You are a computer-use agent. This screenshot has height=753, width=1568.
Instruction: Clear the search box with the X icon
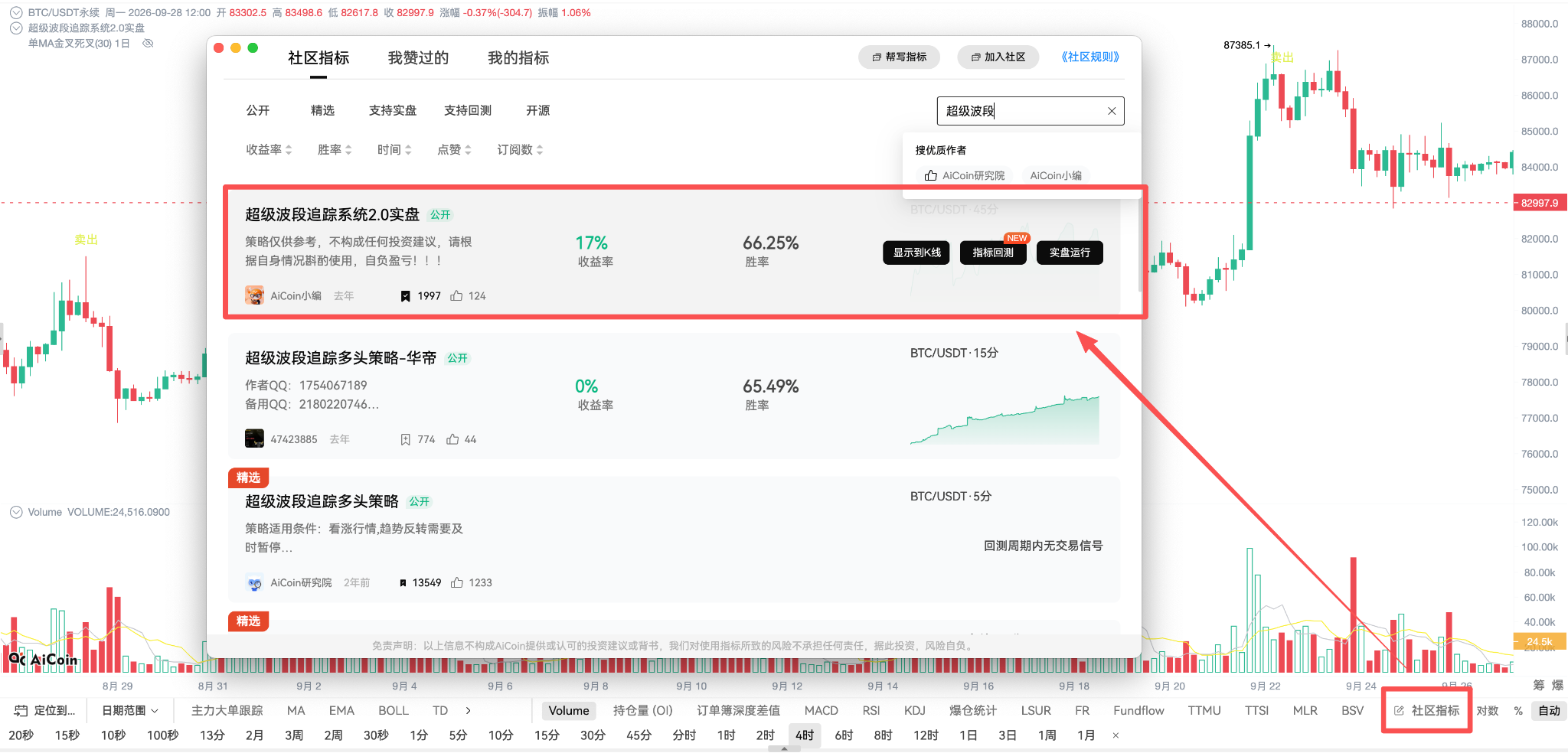pyautogui.click(x=1112, y=111)
